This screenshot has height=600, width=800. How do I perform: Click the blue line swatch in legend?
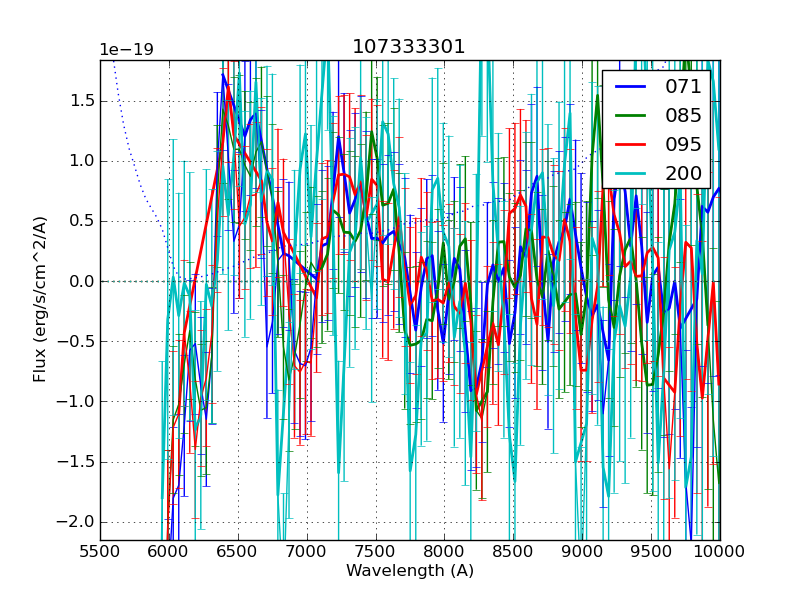click(630, 87)
